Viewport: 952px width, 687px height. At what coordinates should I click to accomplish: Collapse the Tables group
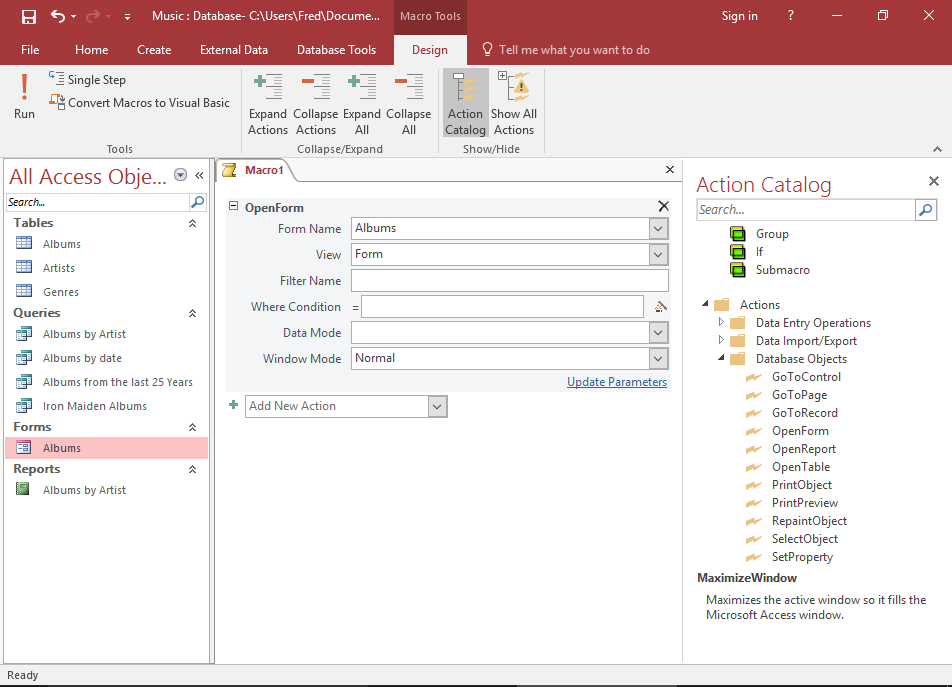click(x=192, y=223)
